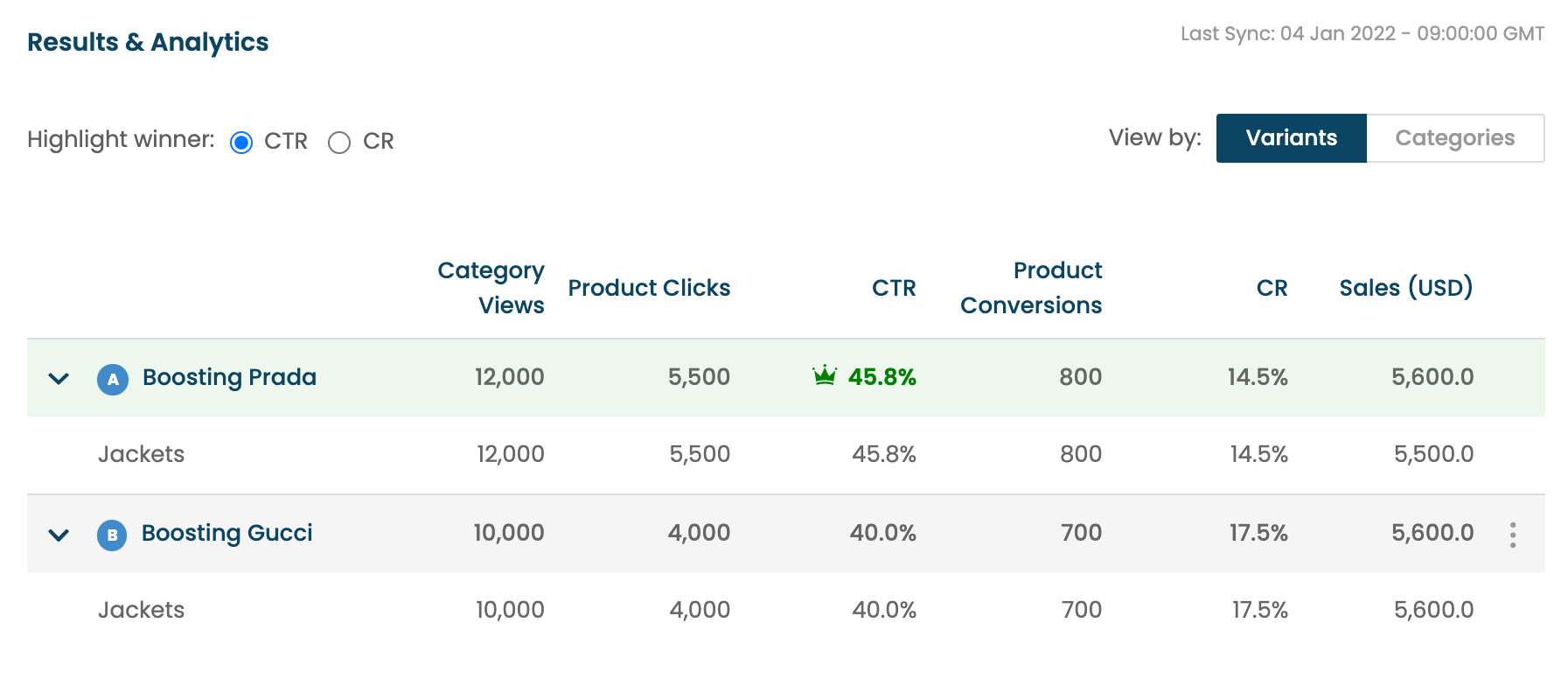This screenshot has width=1568, height=679.
Task: Collapse the Boosting Prada variant row
Action: [x=59, y=379]
